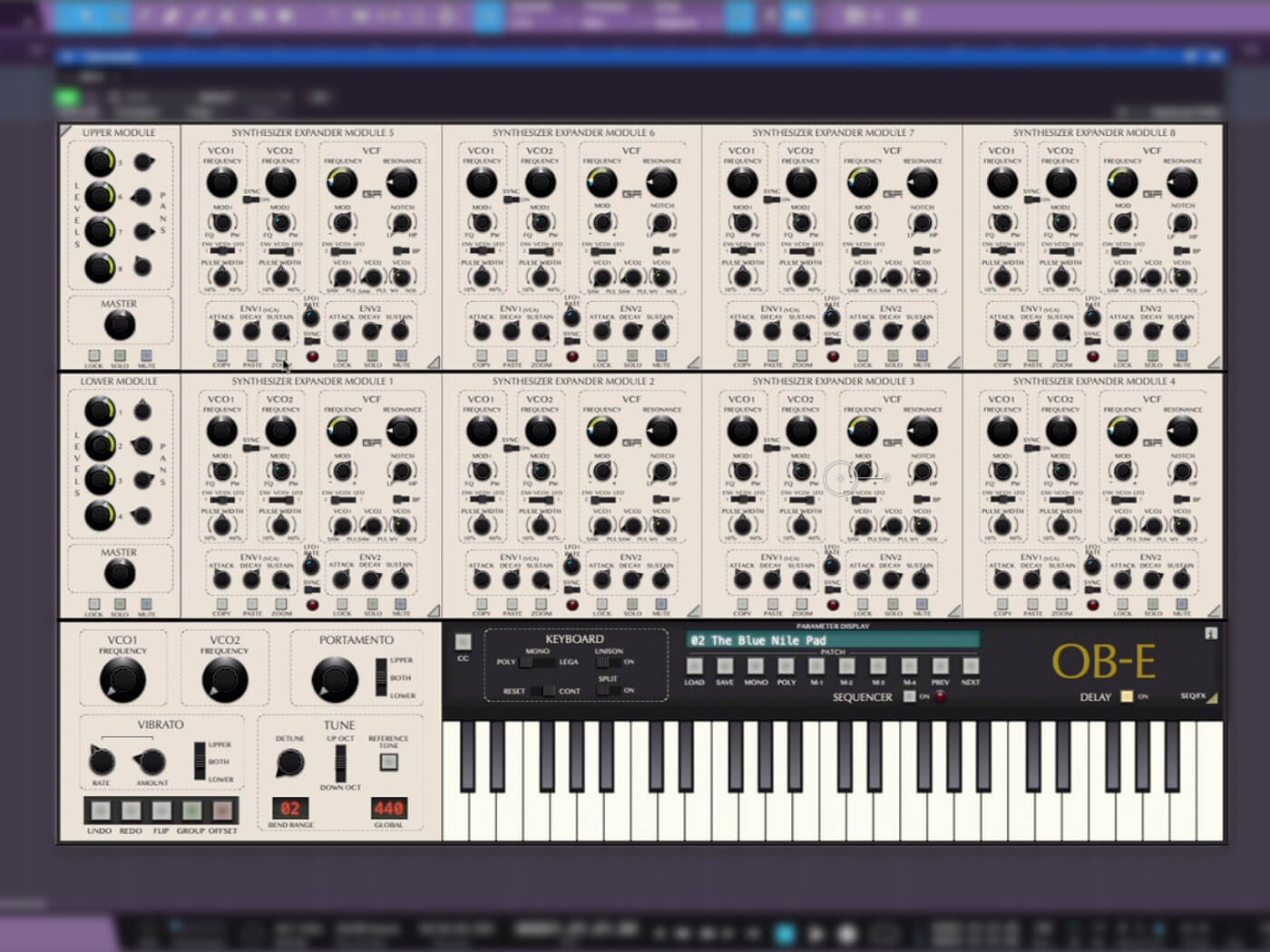Viewport: 1270px width, 952px height.
Task: Select the M-1 patch button
Action: point(816,666)
